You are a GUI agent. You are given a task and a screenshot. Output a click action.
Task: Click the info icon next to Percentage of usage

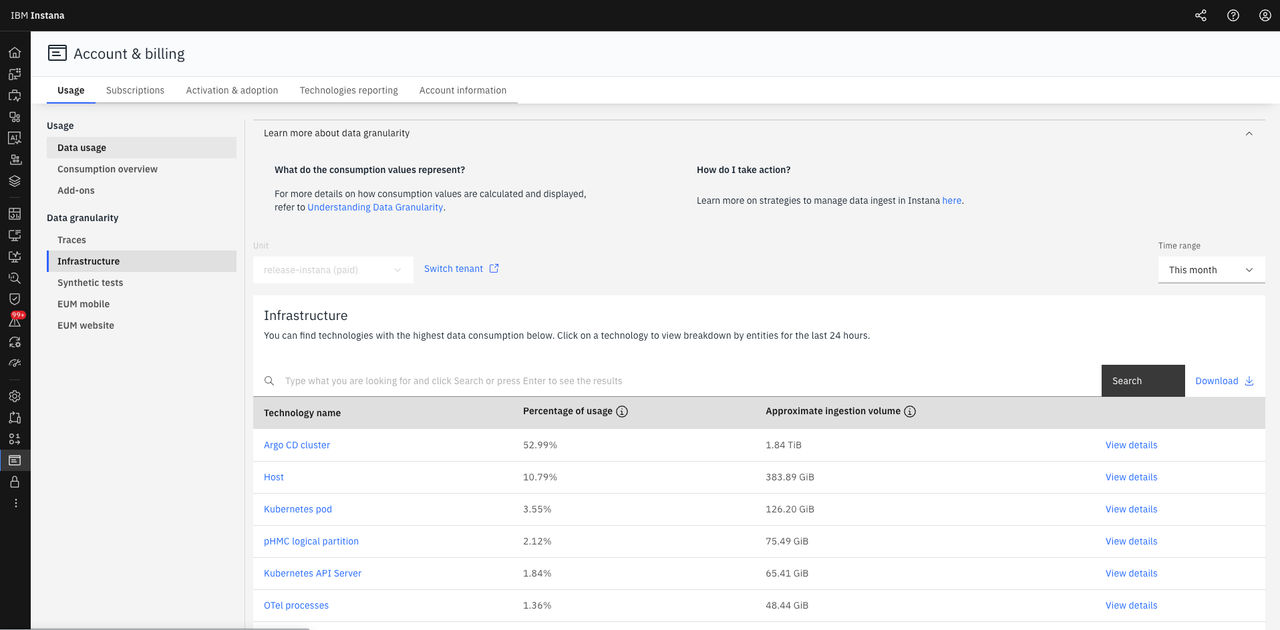(622, 412)
